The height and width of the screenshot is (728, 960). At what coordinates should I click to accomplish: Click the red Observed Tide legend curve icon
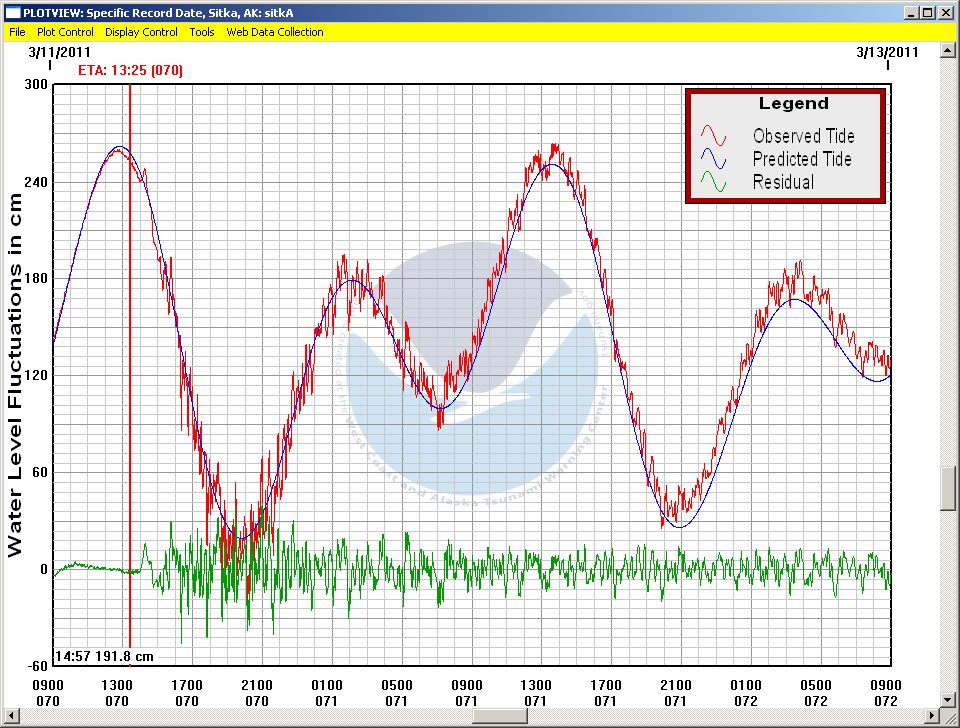[716, 136]
